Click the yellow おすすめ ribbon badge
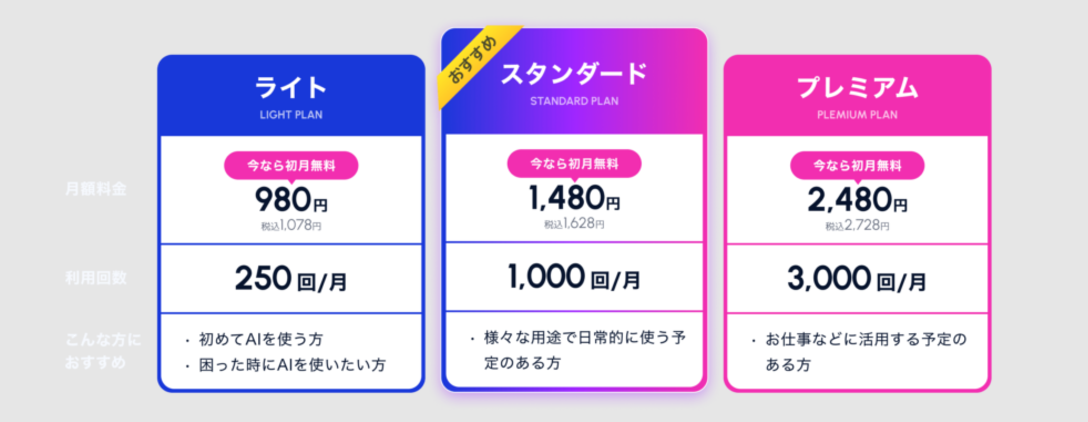This screenshot has height=422, width=1088. tap(475, 65)
